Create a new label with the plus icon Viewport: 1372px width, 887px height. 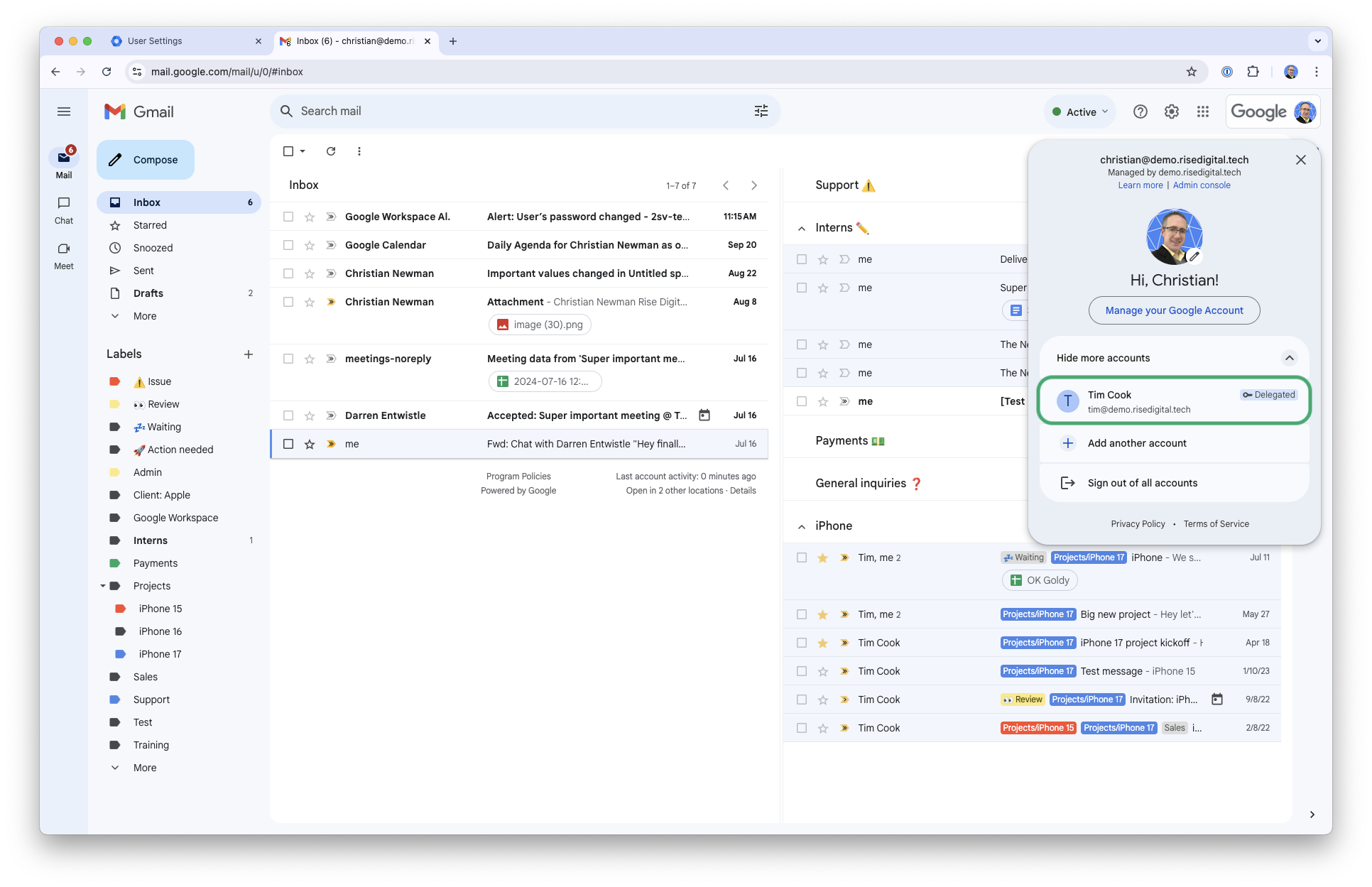(x=249, y=354)
